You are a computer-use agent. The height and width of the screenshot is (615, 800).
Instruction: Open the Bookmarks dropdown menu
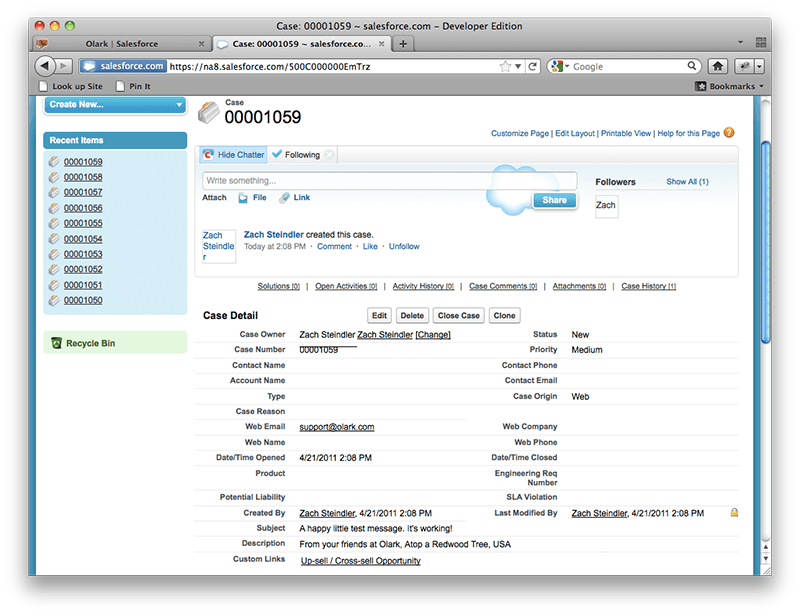click(x=729, y=86)
